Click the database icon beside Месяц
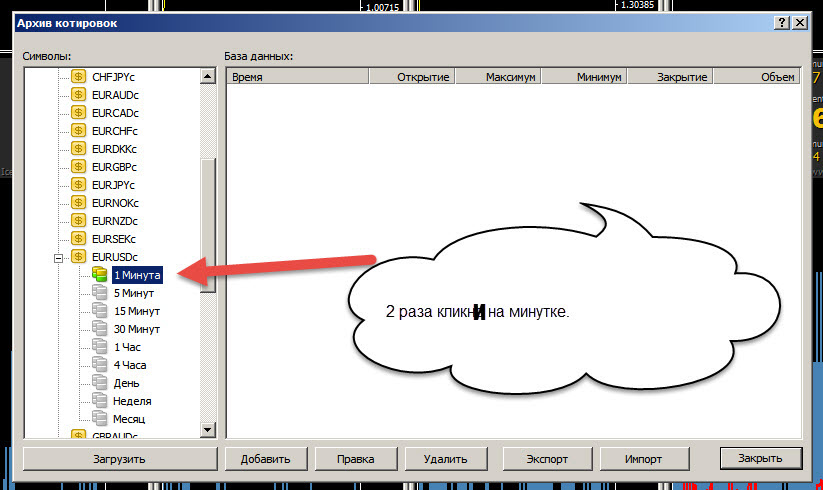The height and width of the screenshot is (490, 823). point(100,419)
